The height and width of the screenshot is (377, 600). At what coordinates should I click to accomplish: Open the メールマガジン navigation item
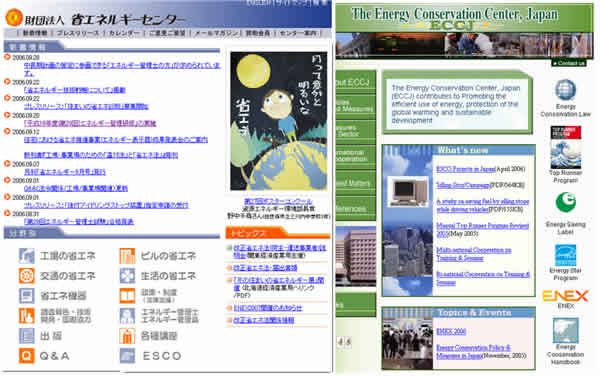(216, 33)
